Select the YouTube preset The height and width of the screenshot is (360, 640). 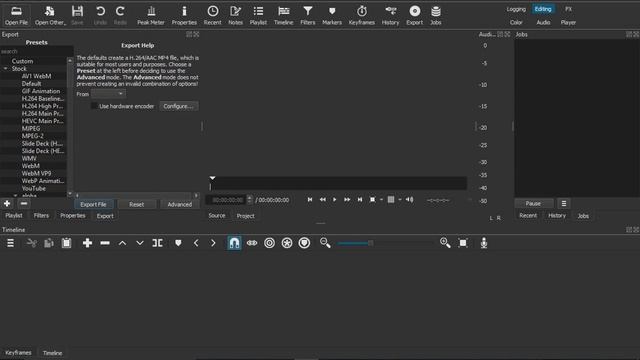tap(33, 189)
